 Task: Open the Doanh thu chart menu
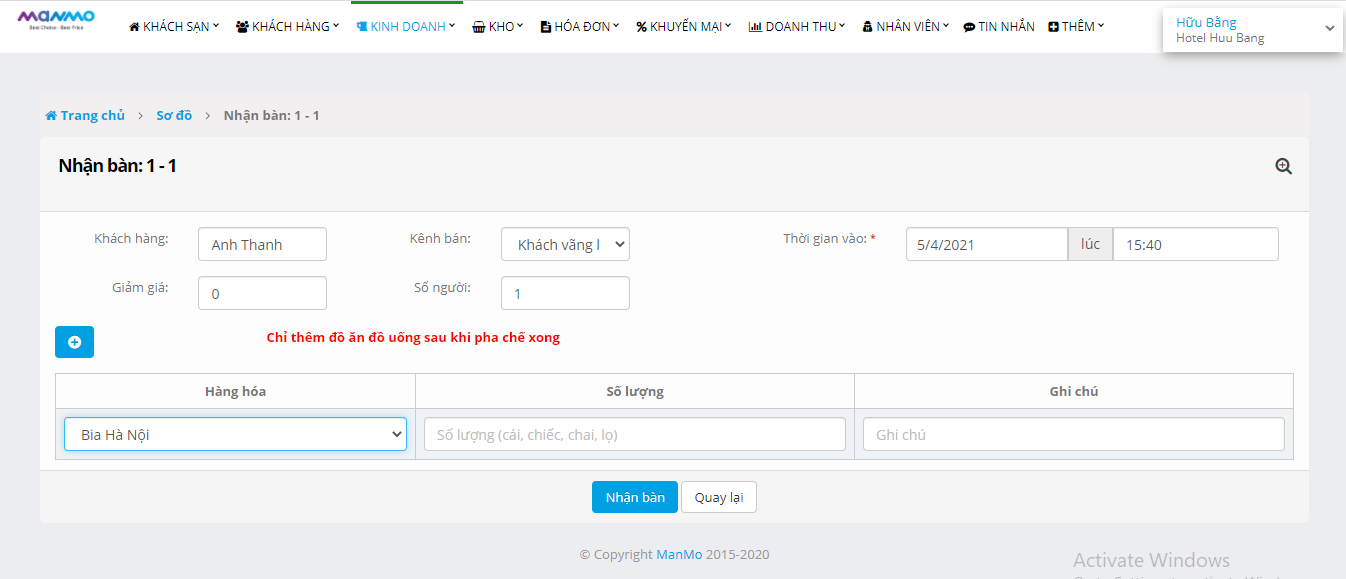(796, 27)
